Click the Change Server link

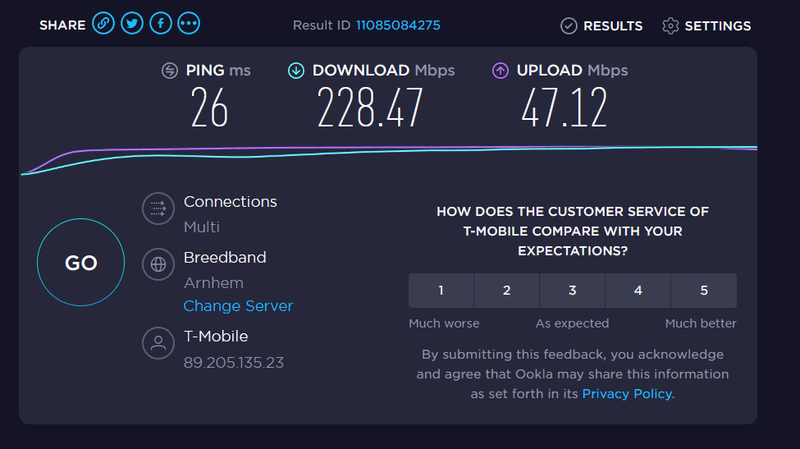238,306
